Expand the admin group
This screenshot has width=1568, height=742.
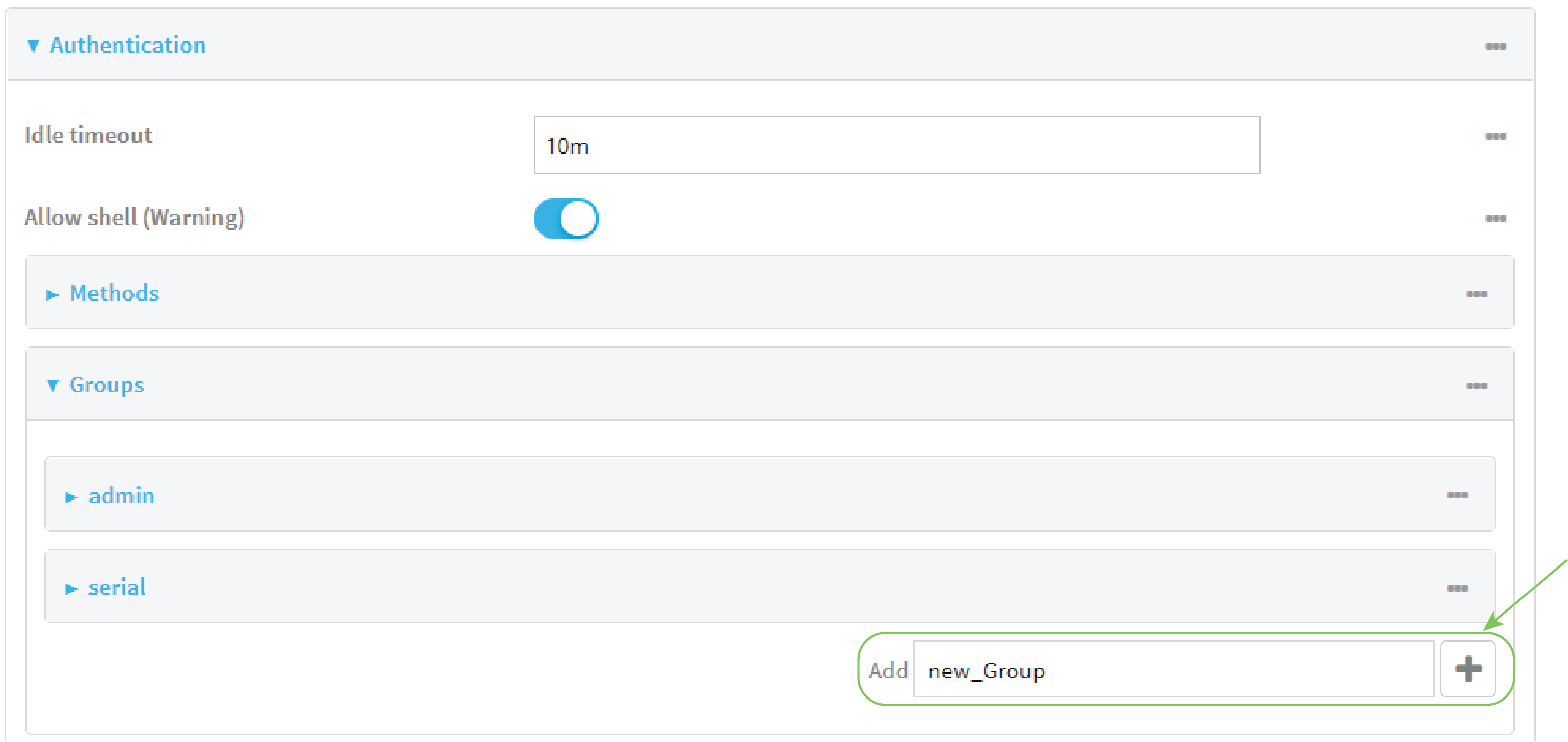point(72,496)
